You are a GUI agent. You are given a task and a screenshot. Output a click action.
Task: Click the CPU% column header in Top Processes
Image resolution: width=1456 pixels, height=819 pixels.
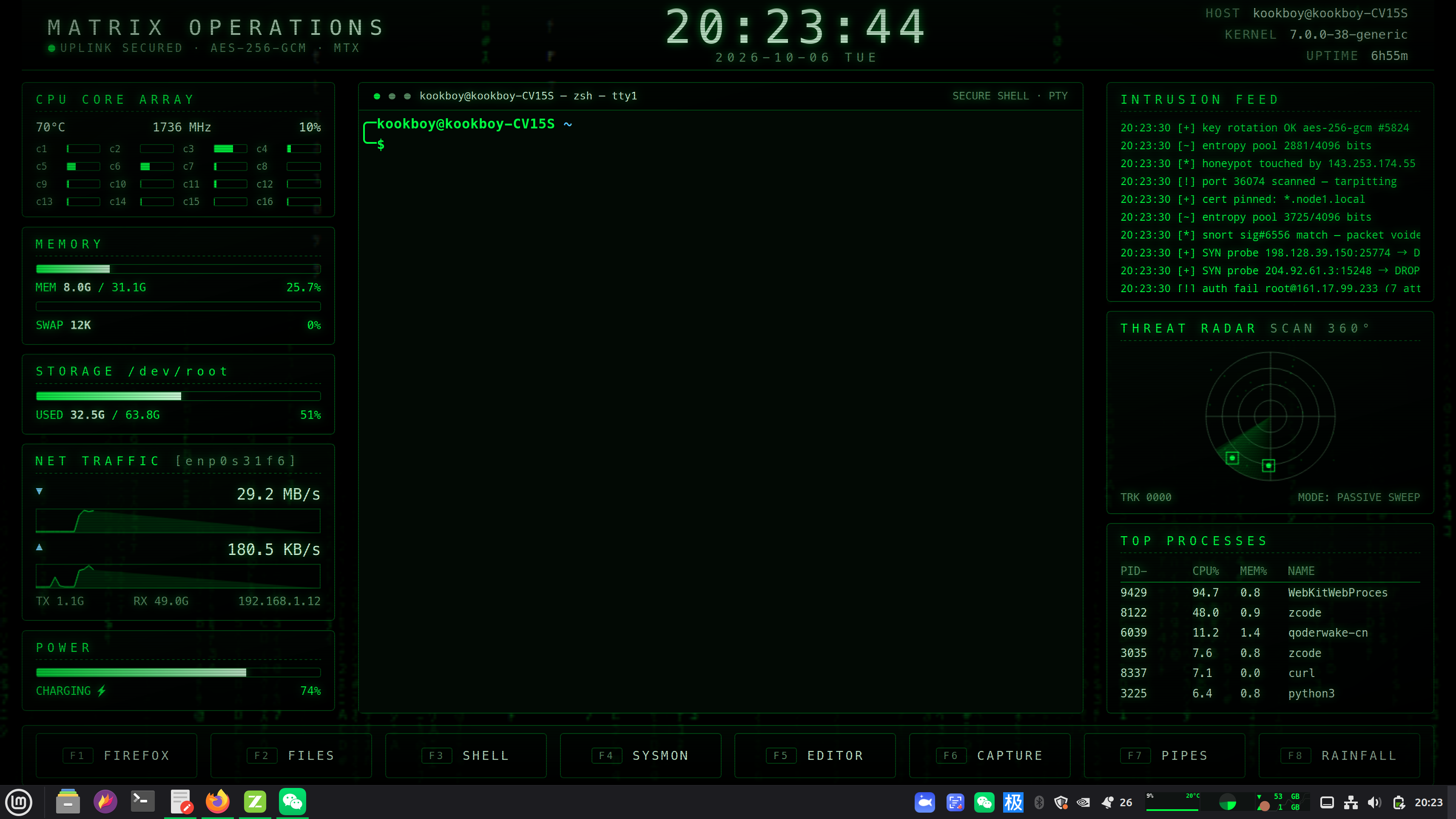(x=1206, y=571)
